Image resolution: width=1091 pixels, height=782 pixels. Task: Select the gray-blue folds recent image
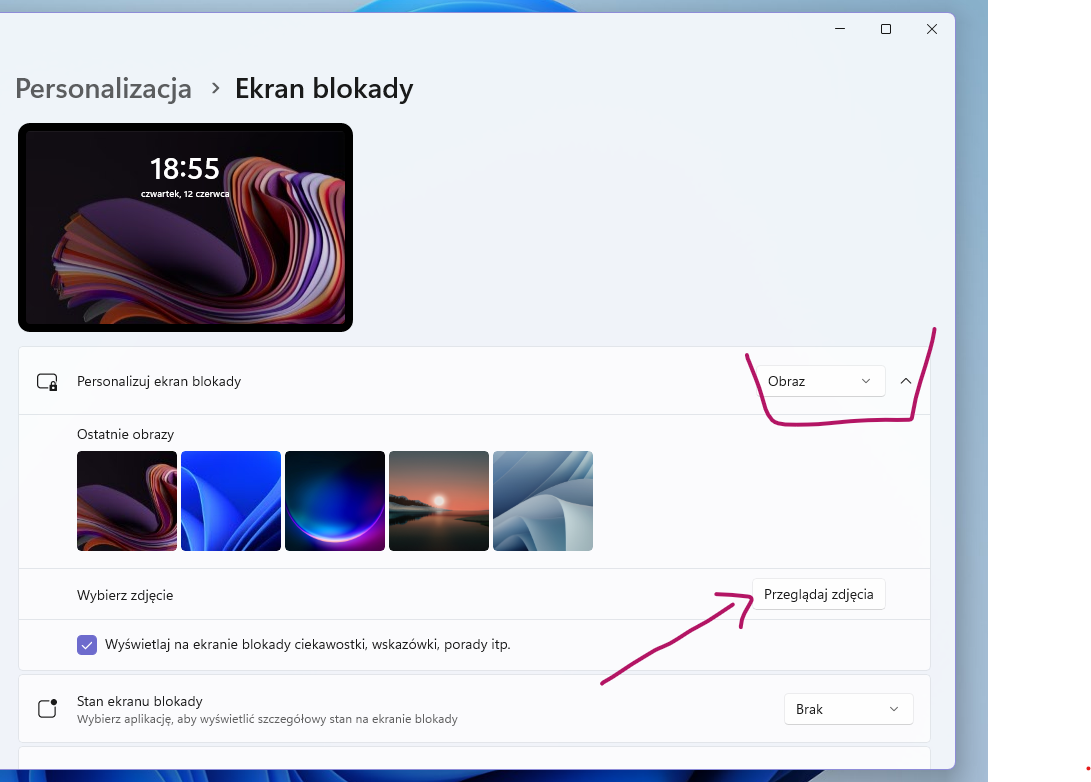point(543,501)
